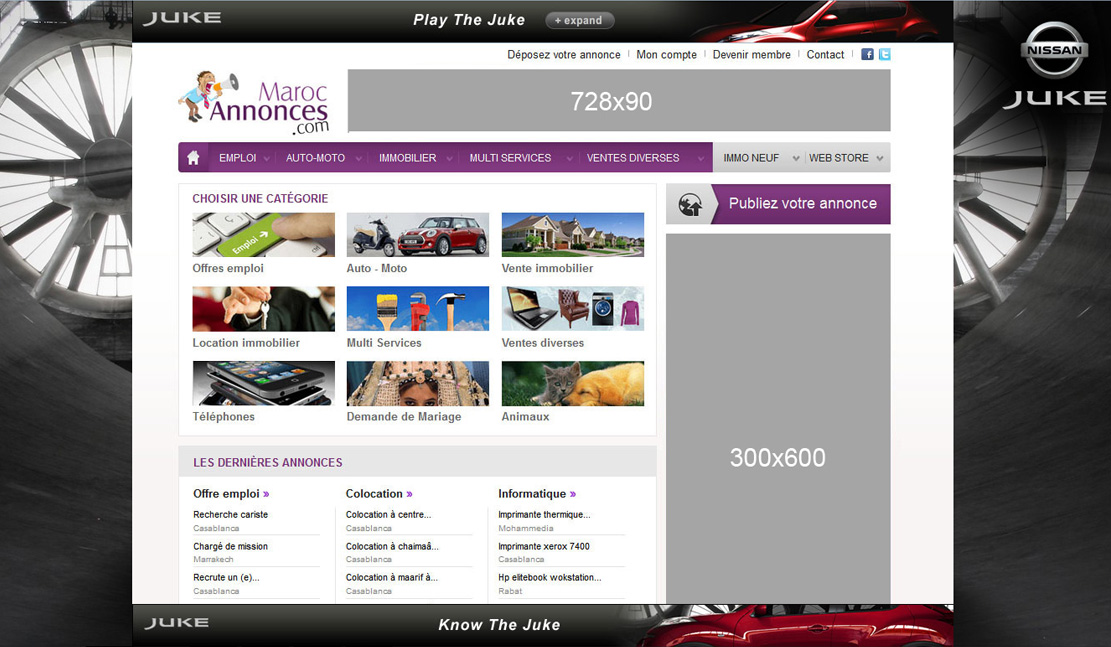Expand the Play The Juke banner
The height and width of the screenshot is (647, 1111).
579,20
